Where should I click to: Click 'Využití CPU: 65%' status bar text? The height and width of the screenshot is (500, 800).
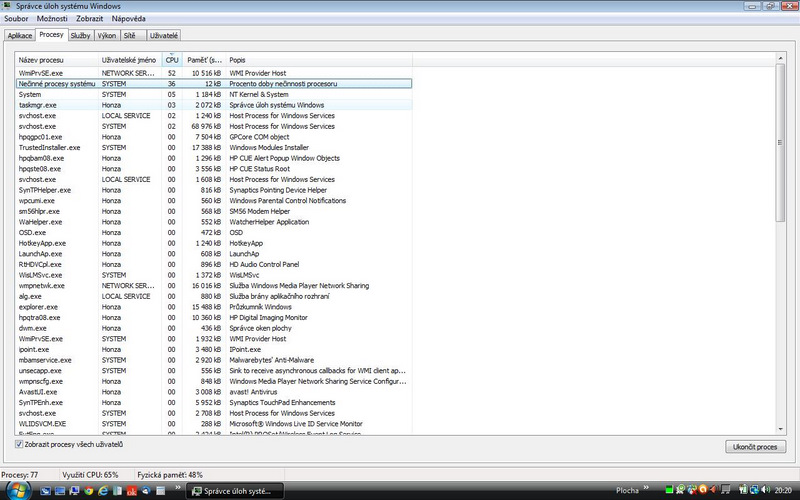pyautogui.click(x=90, y=475)
